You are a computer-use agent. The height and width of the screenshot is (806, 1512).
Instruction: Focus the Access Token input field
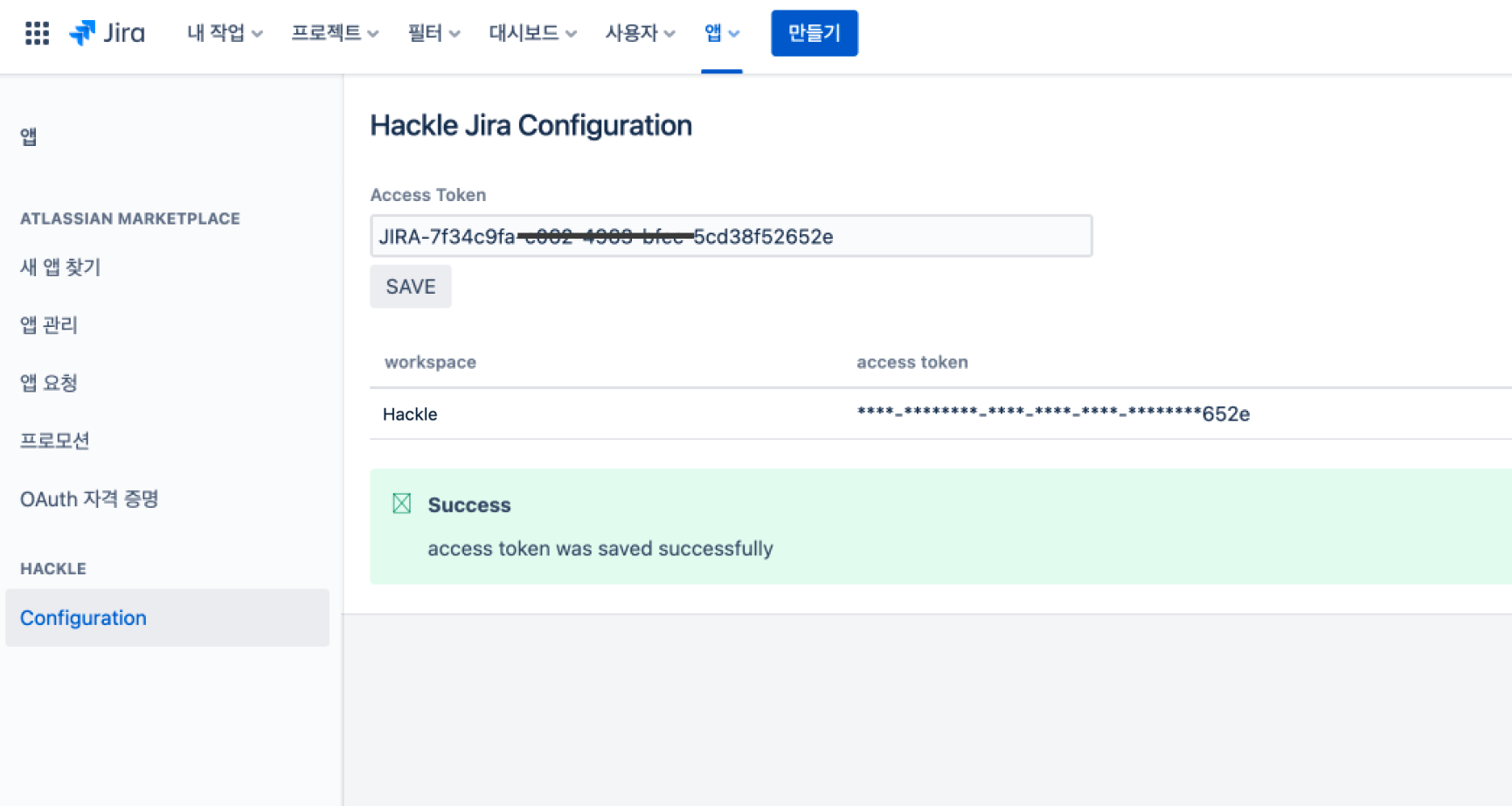click(x=732, y=236)
